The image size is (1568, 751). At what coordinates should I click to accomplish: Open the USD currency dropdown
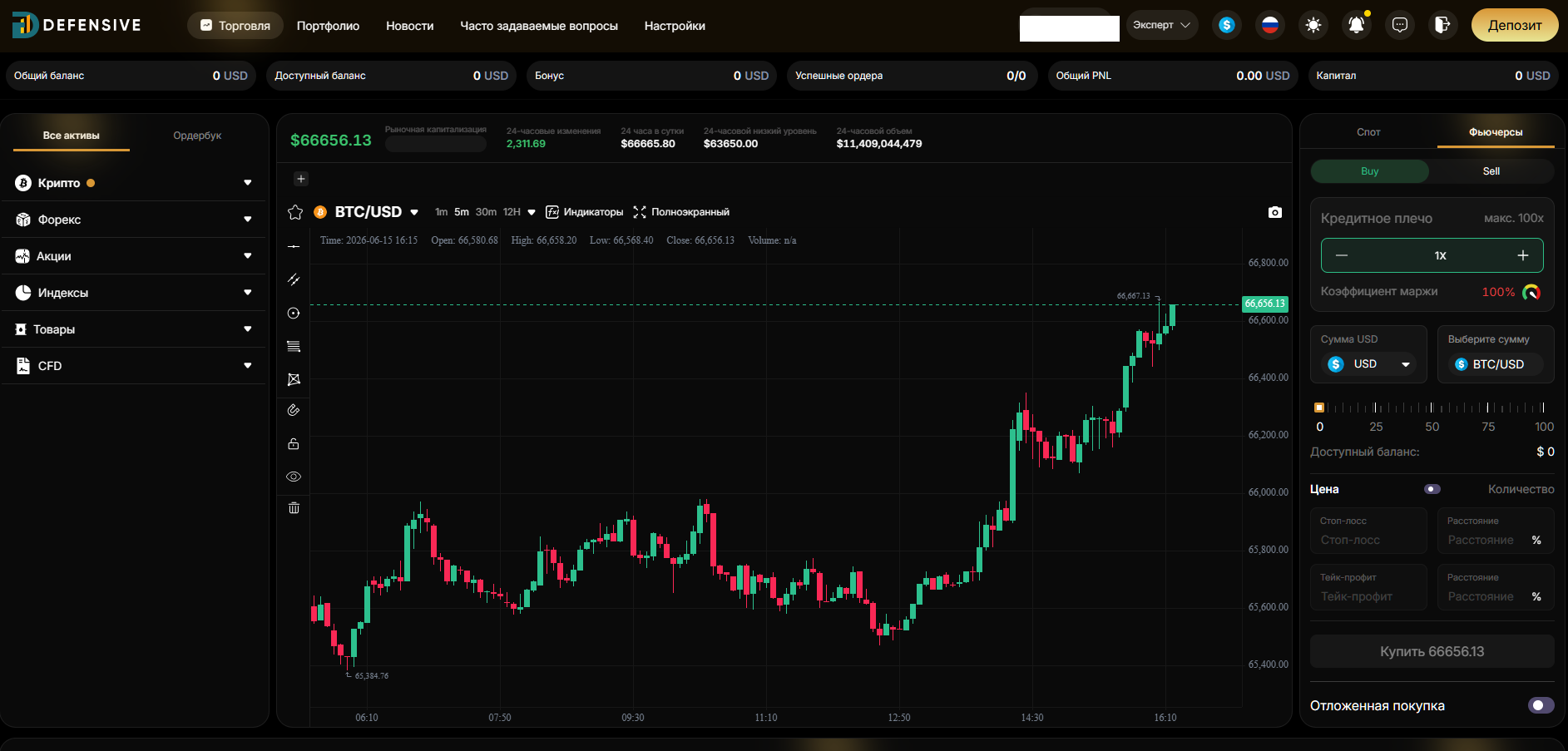tap(1370, 364)
